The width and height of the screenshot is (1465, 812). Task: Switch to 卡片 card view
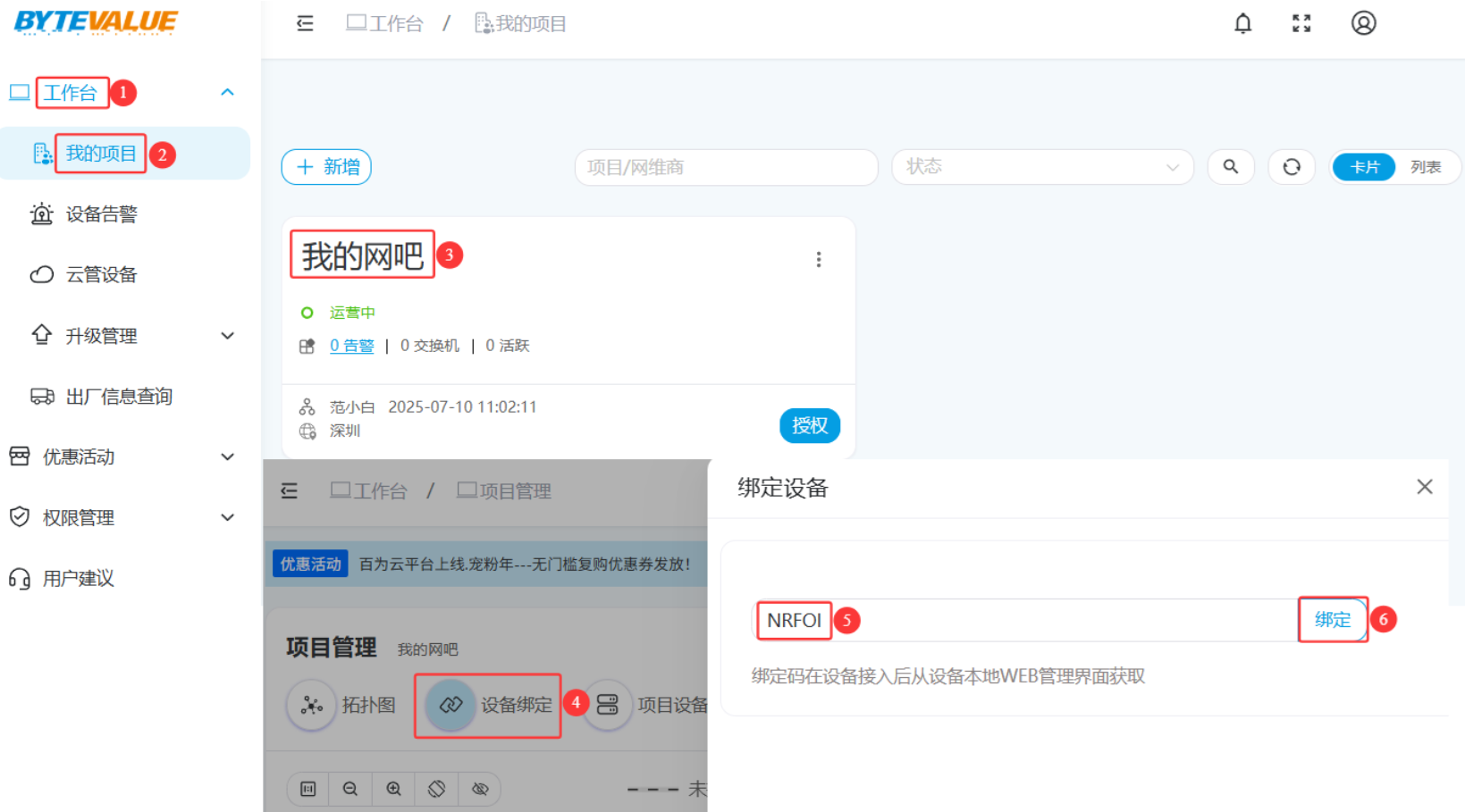(x=1364, y=167)
